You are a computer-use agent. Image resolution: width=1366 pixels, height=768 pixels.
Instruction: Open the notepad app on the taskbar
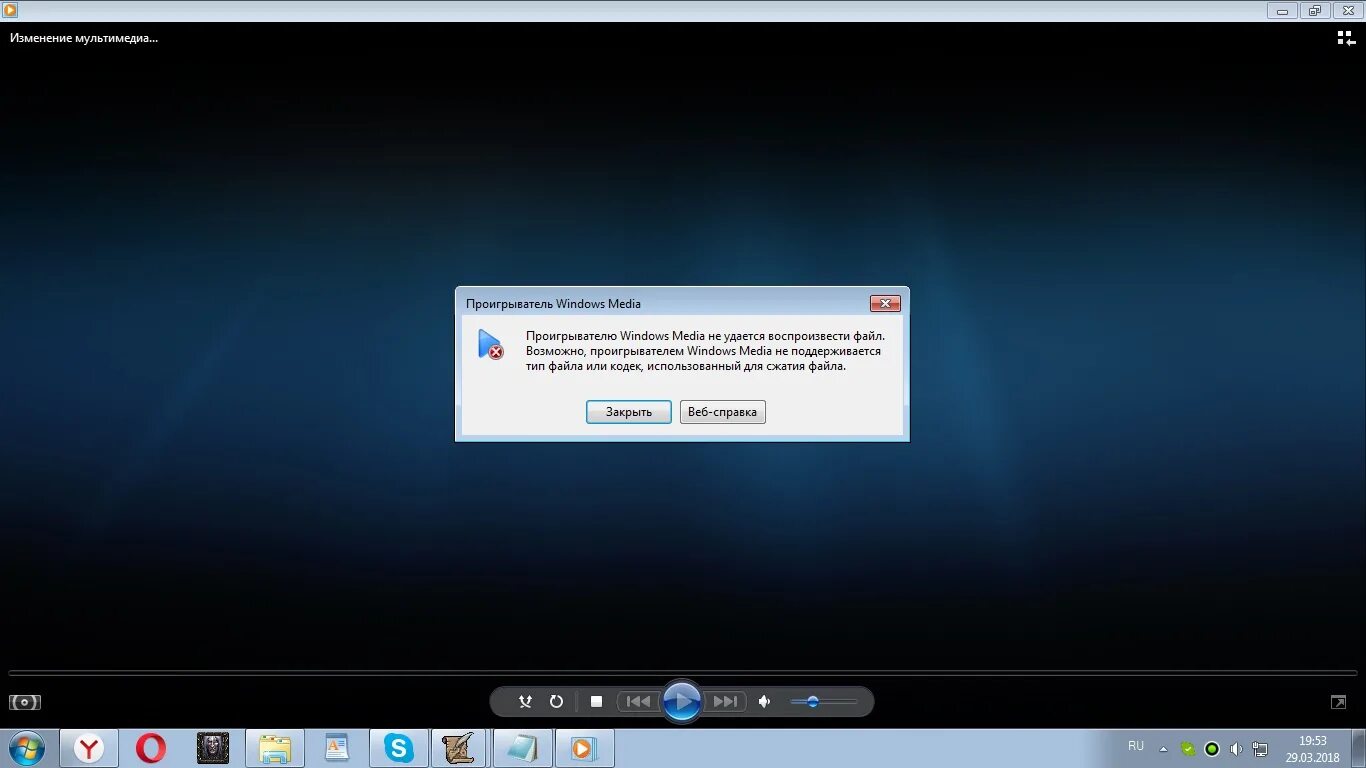522,748
